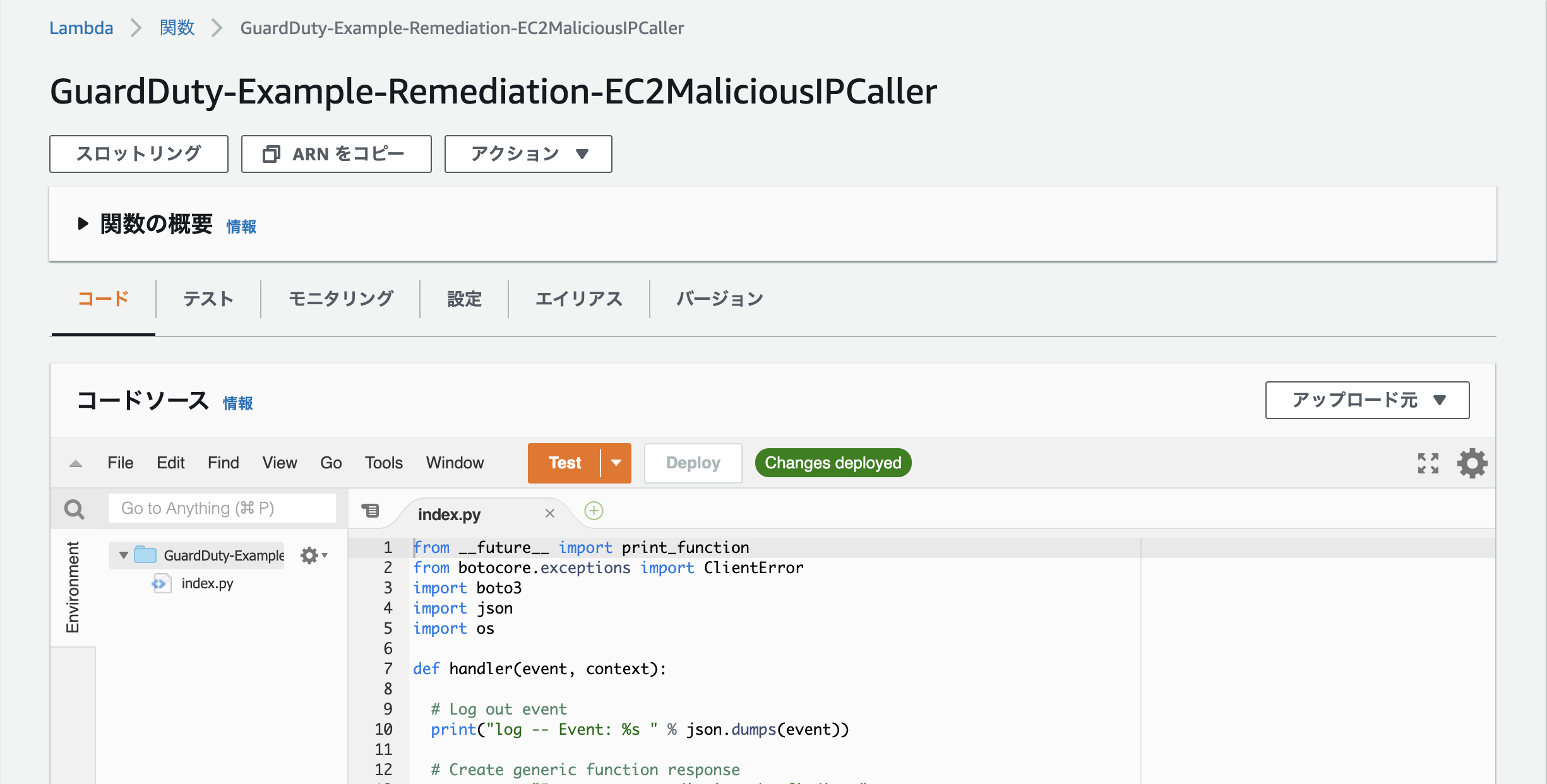Open the アップロード元 dropdown
The width and height of the screenshot is (1547, 784).
click(1367, 400)
